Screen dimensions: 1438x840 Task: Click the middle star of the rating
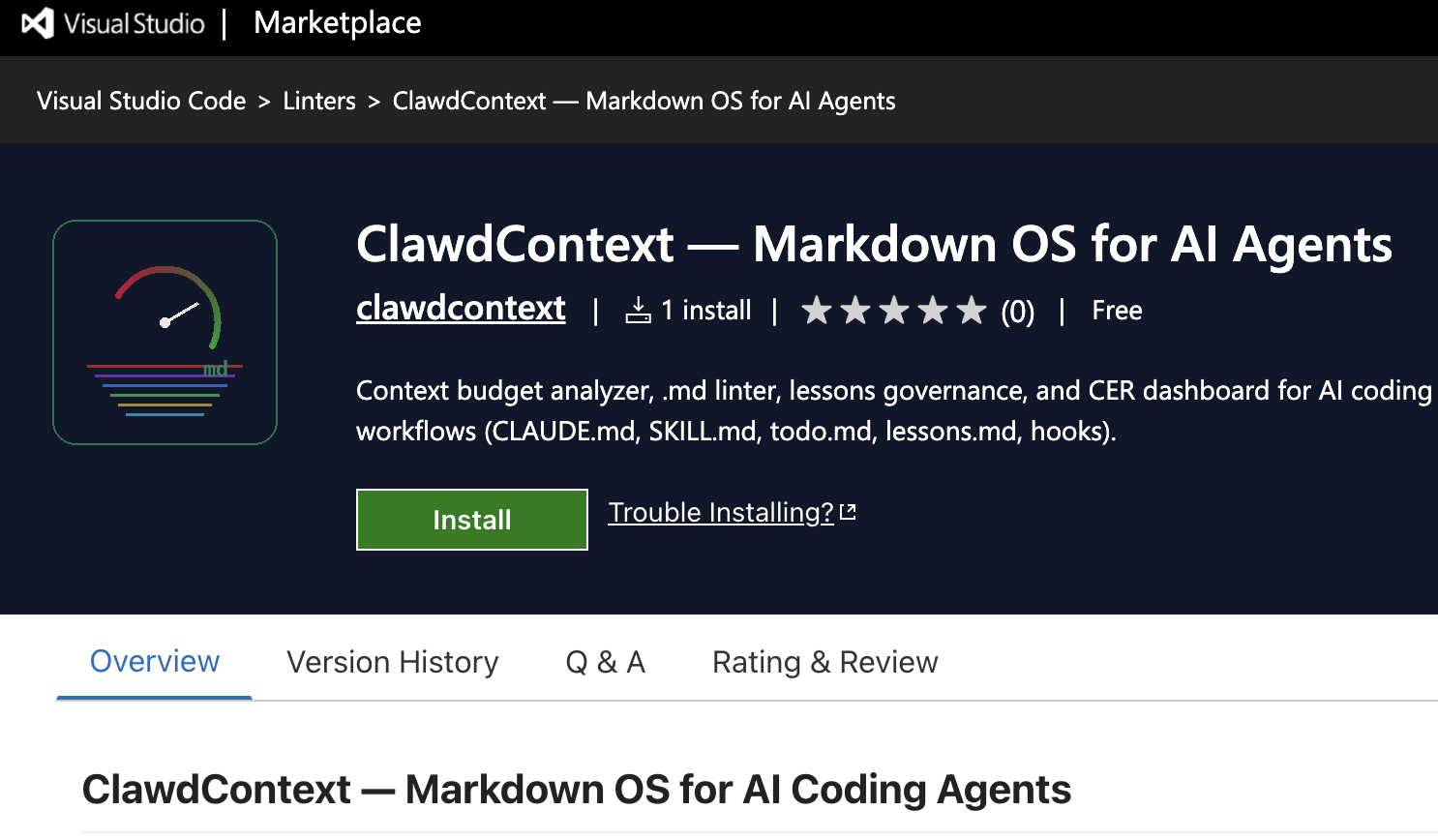pos(894,310)
